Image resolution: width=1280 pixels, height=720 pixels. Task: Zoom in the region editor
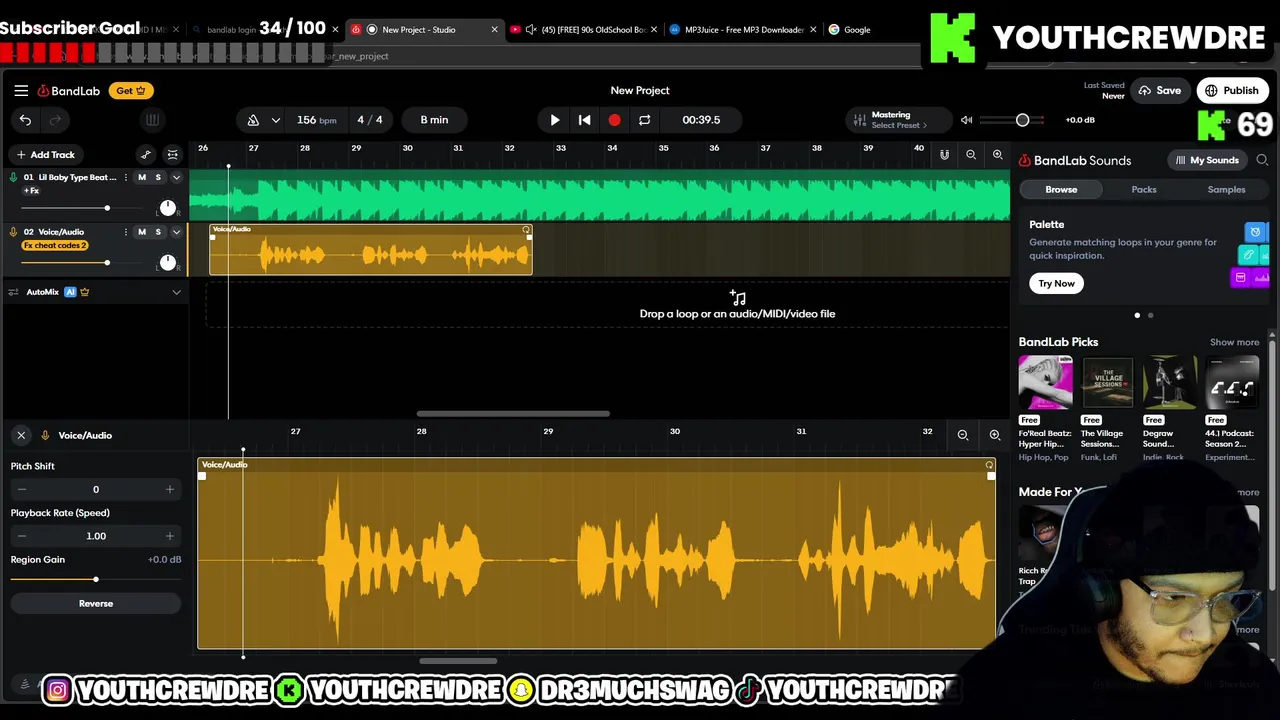(x=995, y=436)
